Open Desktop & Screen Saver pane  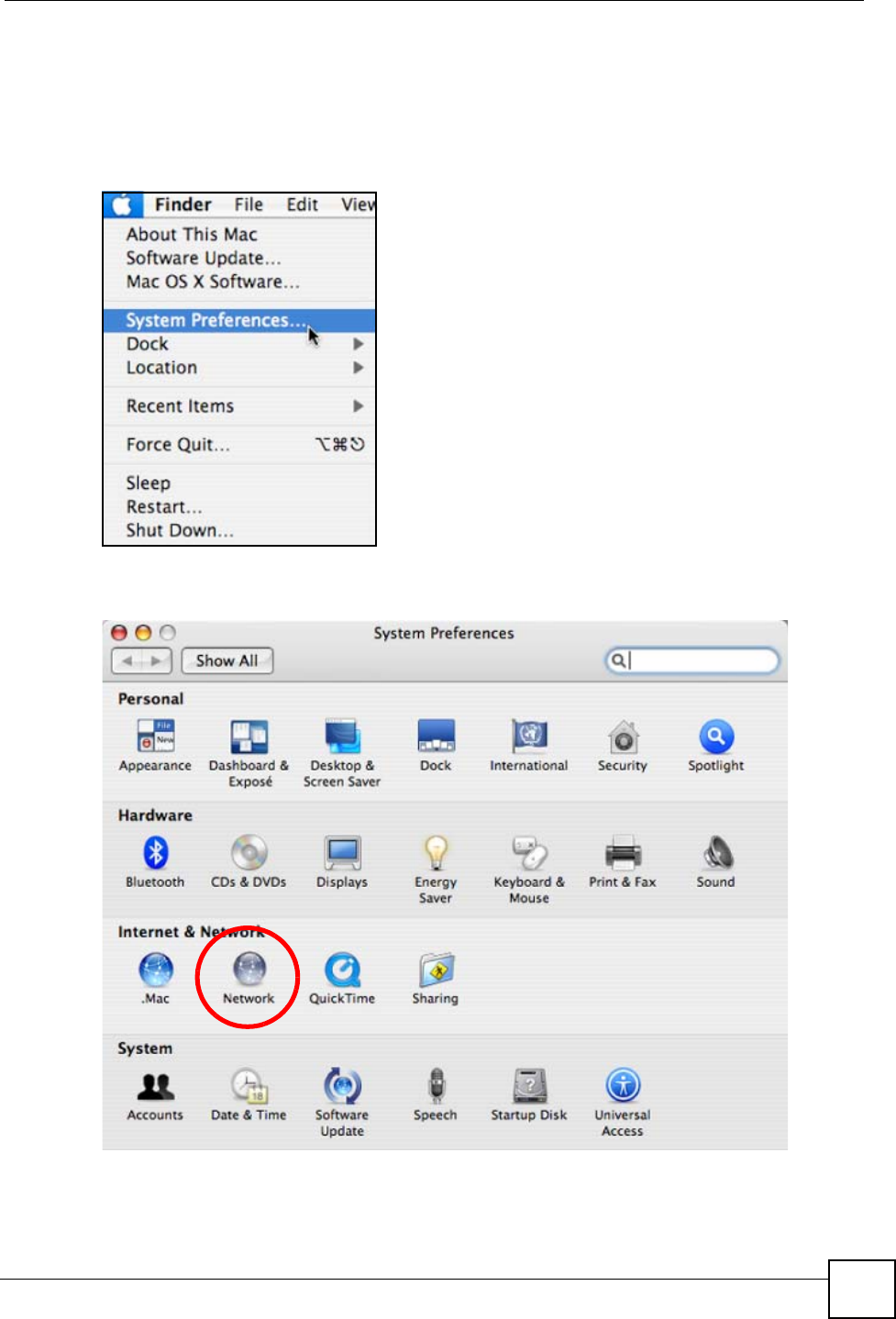(x=342, y=753)
